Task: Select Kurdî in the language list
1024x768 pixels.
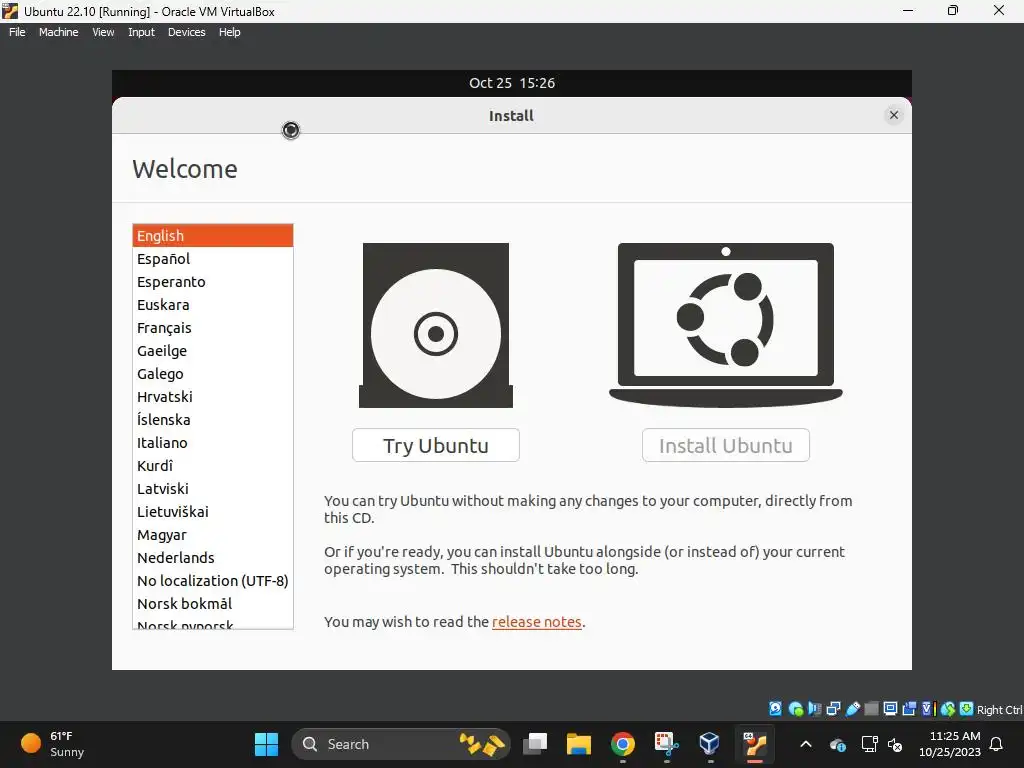Action: (x=213, y=466)
